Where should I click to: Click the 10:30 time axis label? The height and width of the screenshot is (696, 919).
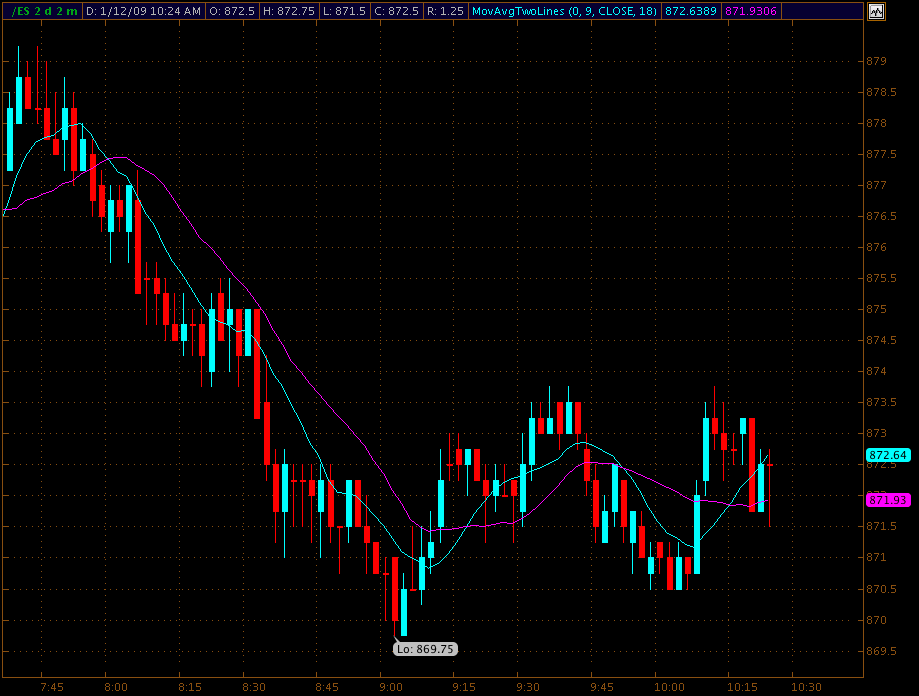805,687
